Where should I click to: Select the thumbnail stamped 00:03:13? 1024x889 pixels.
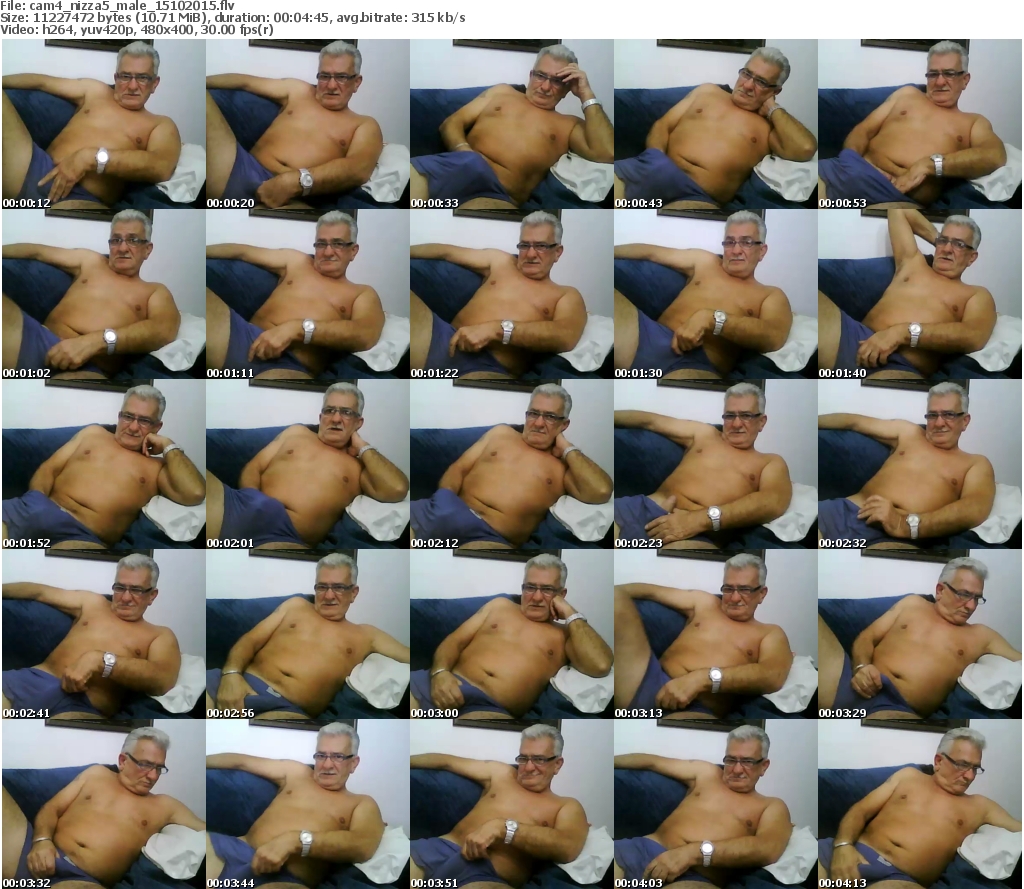(x=716, y=634)
